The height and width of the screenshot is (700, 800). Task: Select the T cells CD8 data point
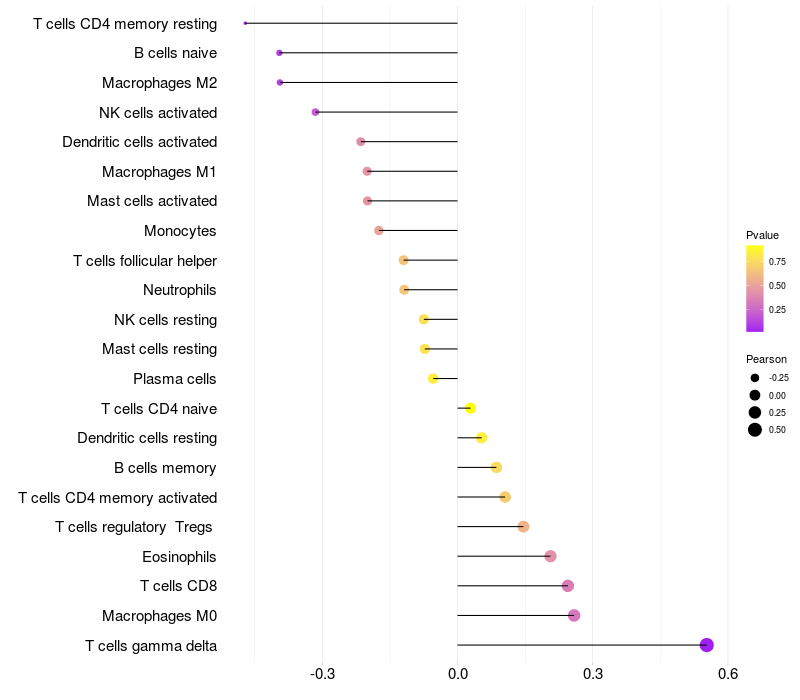pyautogui.click(x=568, y=586)
